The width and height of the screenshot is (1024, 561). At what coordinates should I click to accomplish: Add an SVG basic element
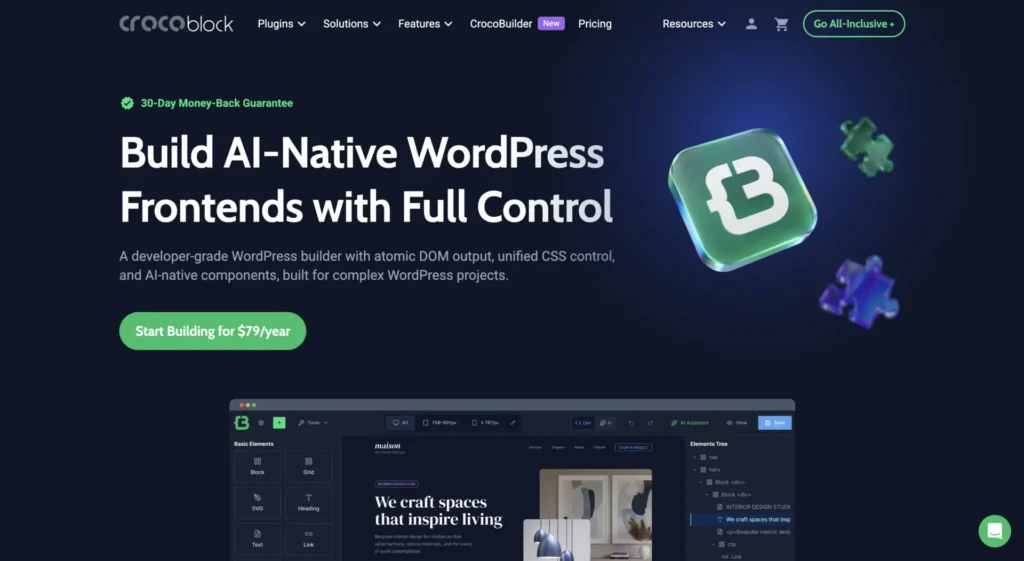pyautogui.click(x=257, y=502)
